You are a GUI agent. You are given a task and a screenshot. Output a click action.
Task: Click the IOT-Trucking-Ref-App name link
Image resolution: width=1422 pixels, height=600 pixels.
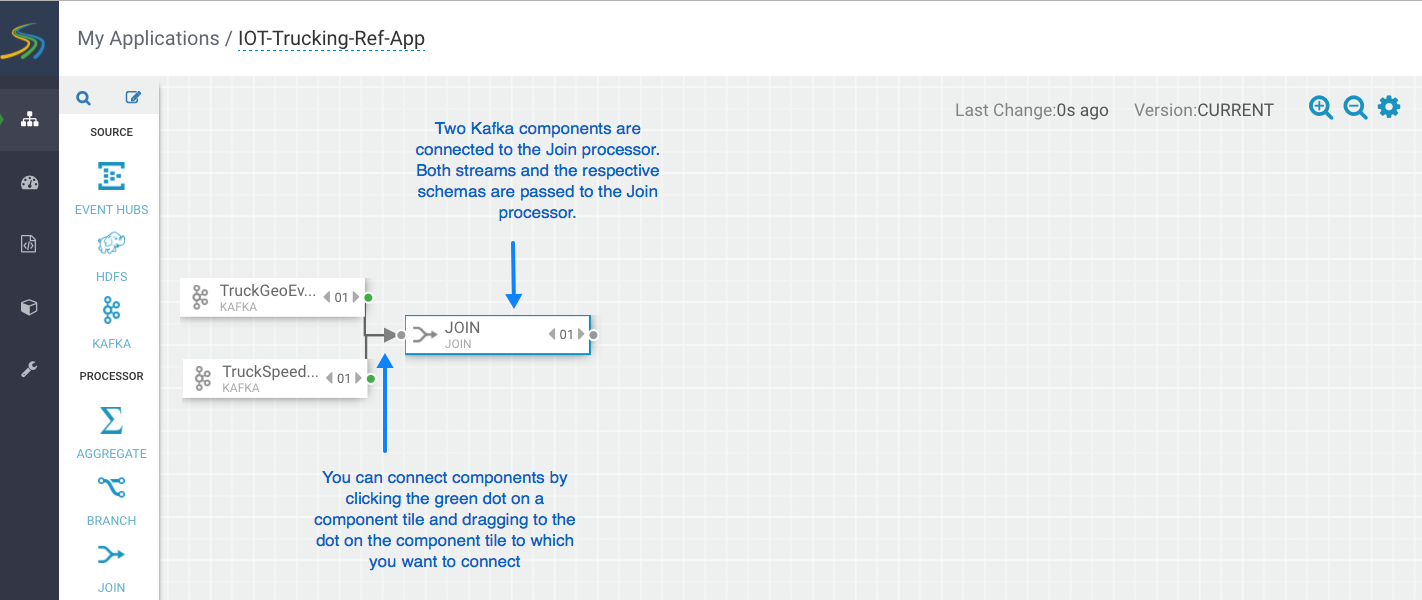click(331, 39)
